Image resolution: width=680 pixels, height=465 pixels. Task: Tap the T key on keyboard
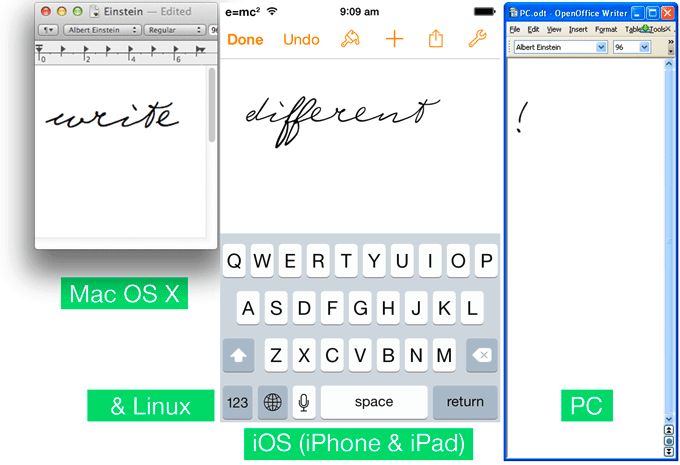tap(346, 261)
